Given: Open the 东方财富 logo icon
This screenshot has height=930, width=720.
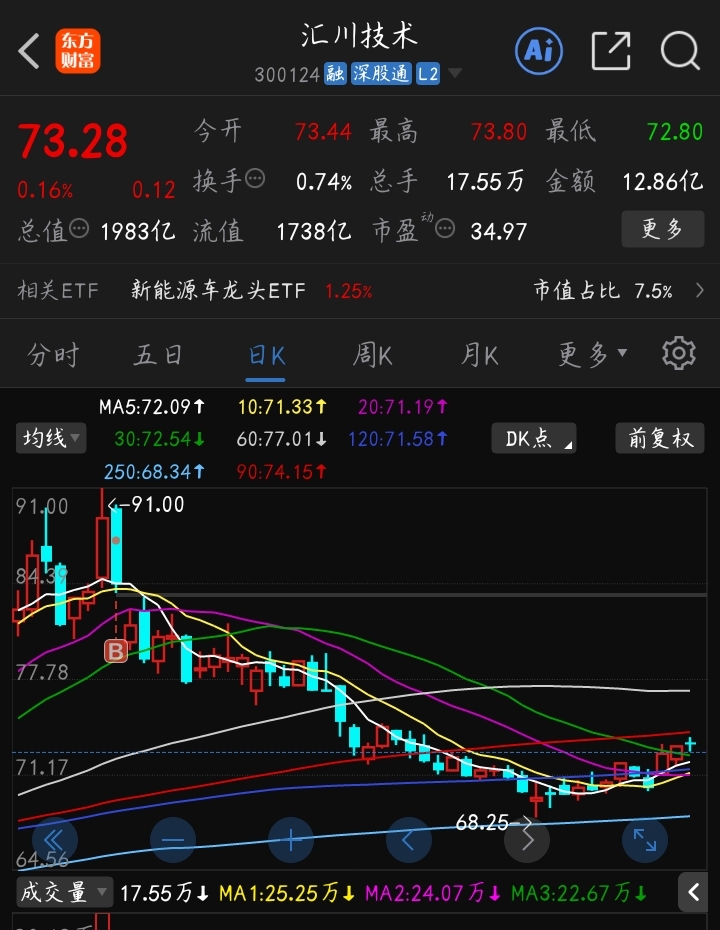Looking at the screenshot, I should point(78,51).
